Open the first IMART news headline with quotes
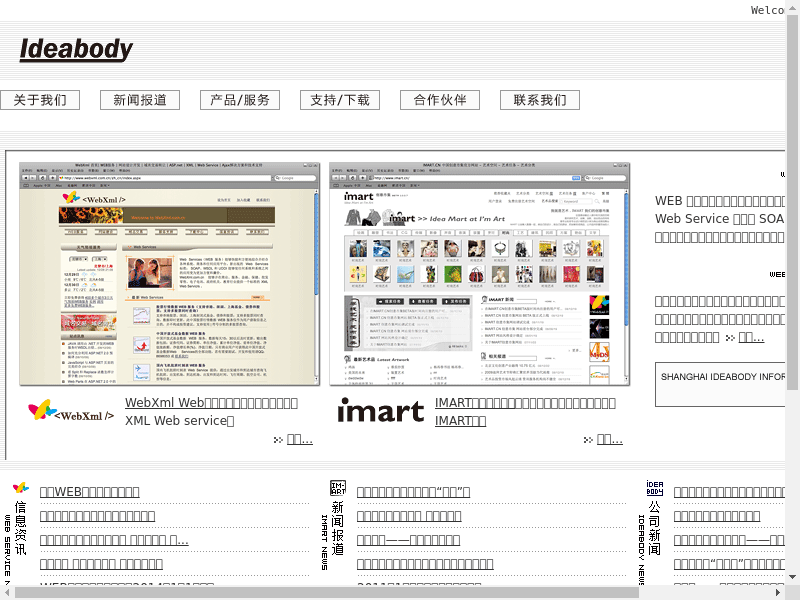Viewport: 800px width, 600px height. point(413,492)
